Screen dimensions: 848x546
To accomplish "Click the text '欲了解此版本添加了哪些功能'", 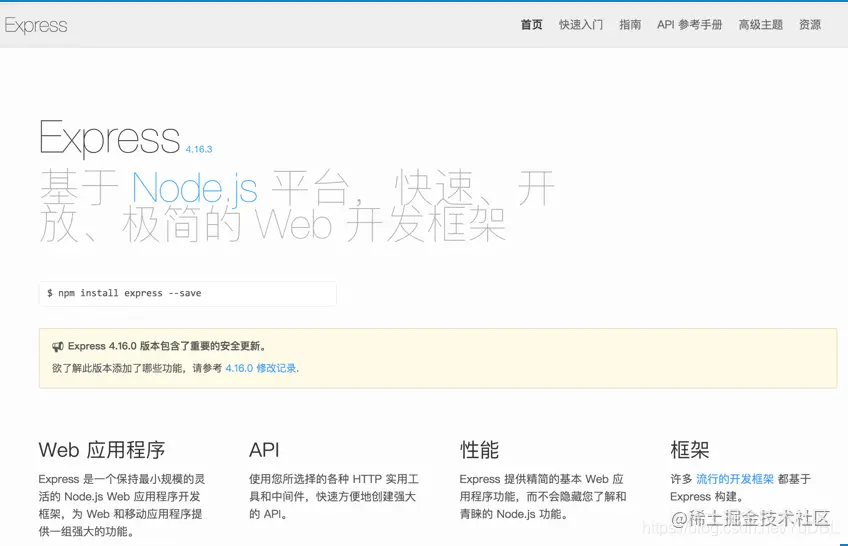I will [117, 368].
